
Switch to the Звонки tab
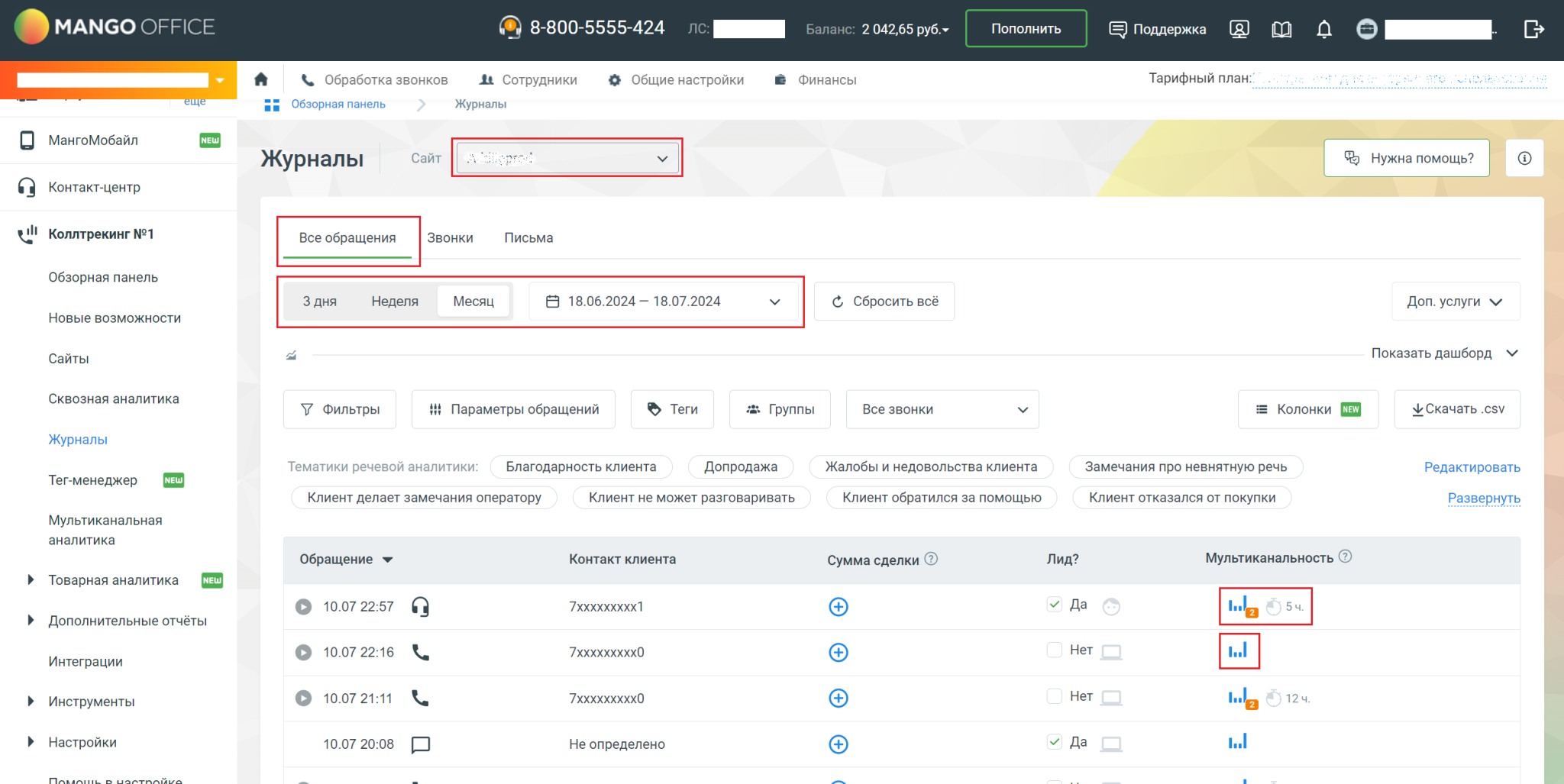[450, 238]
